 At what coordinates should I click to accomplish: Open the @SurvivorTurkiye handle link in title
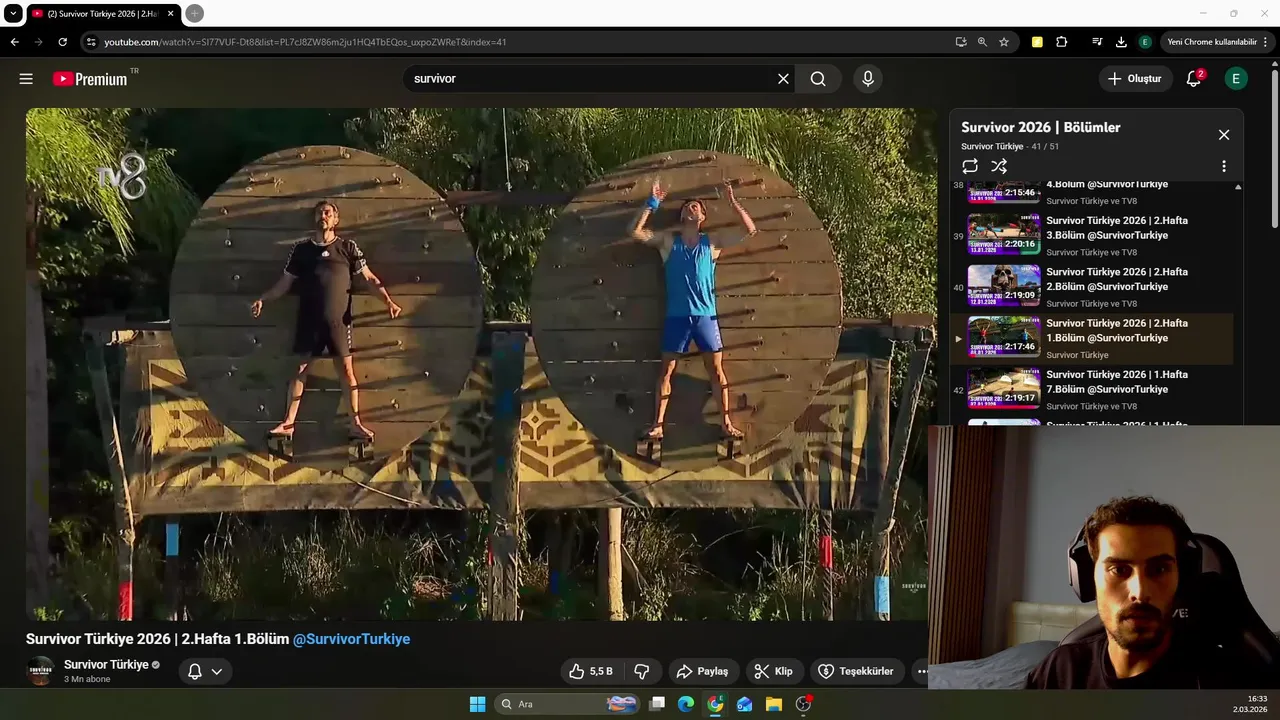(x=351, y=639)
